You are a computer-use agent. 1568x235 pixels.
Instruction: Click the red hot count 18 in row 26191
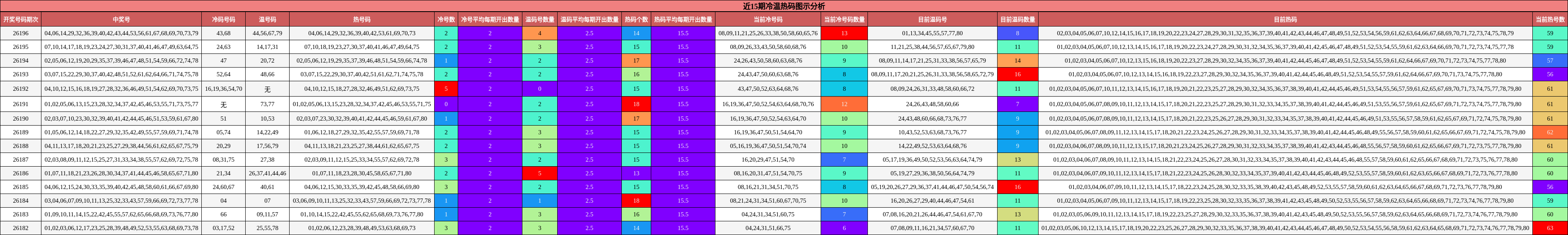coord(636,104)
